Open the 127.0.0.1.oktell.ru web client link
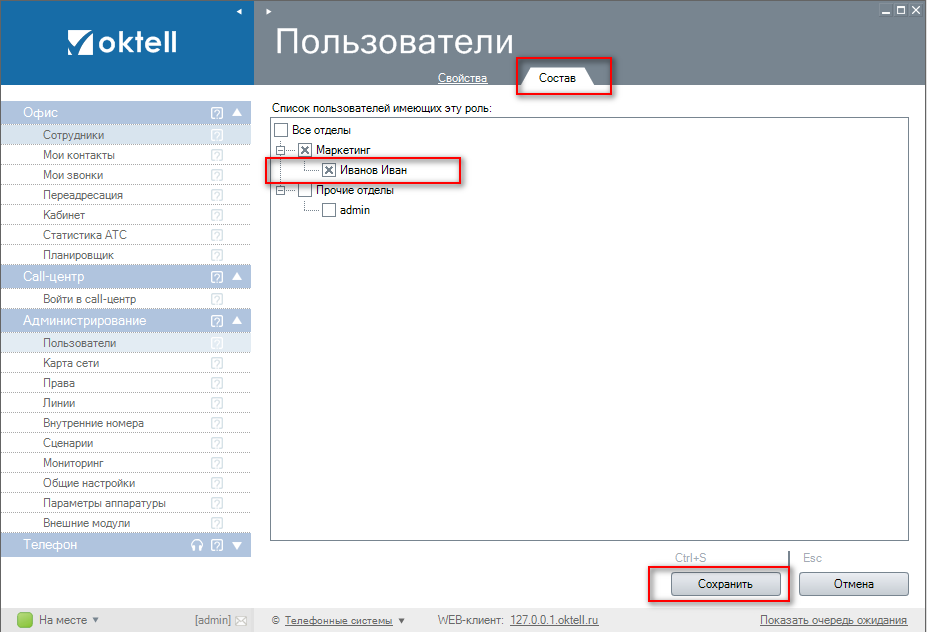 coord(554,620)
